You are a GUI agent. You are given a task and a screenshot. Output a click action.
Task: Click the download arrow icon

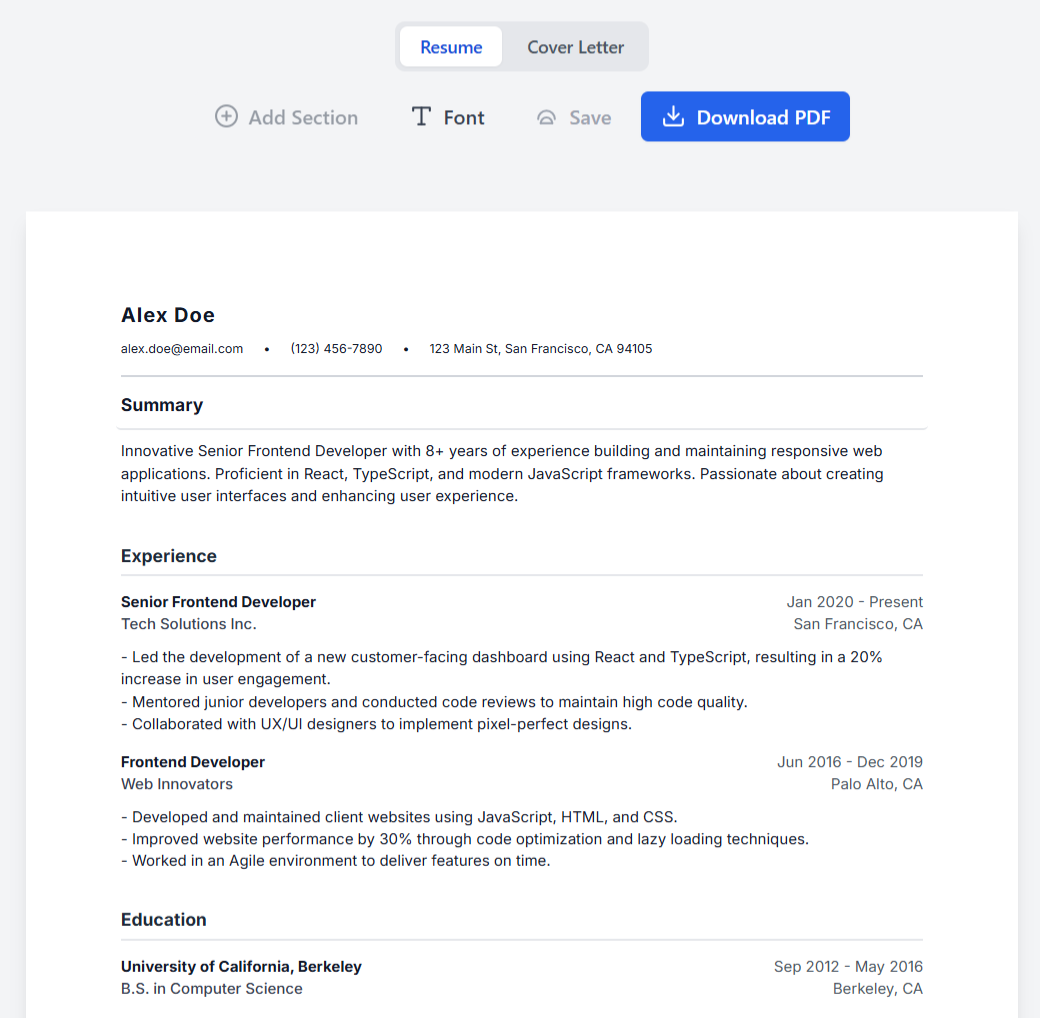coord(674,117)
